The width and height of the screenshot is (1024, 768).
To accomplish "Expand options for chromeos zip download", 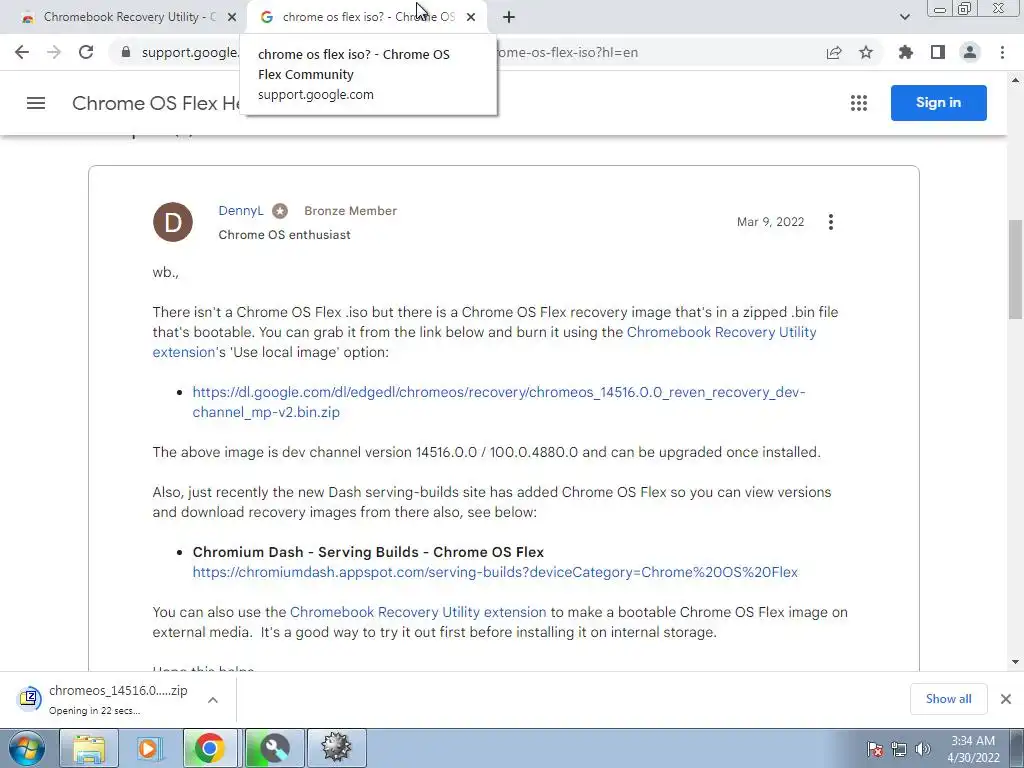I will click(x=213, y=699).
